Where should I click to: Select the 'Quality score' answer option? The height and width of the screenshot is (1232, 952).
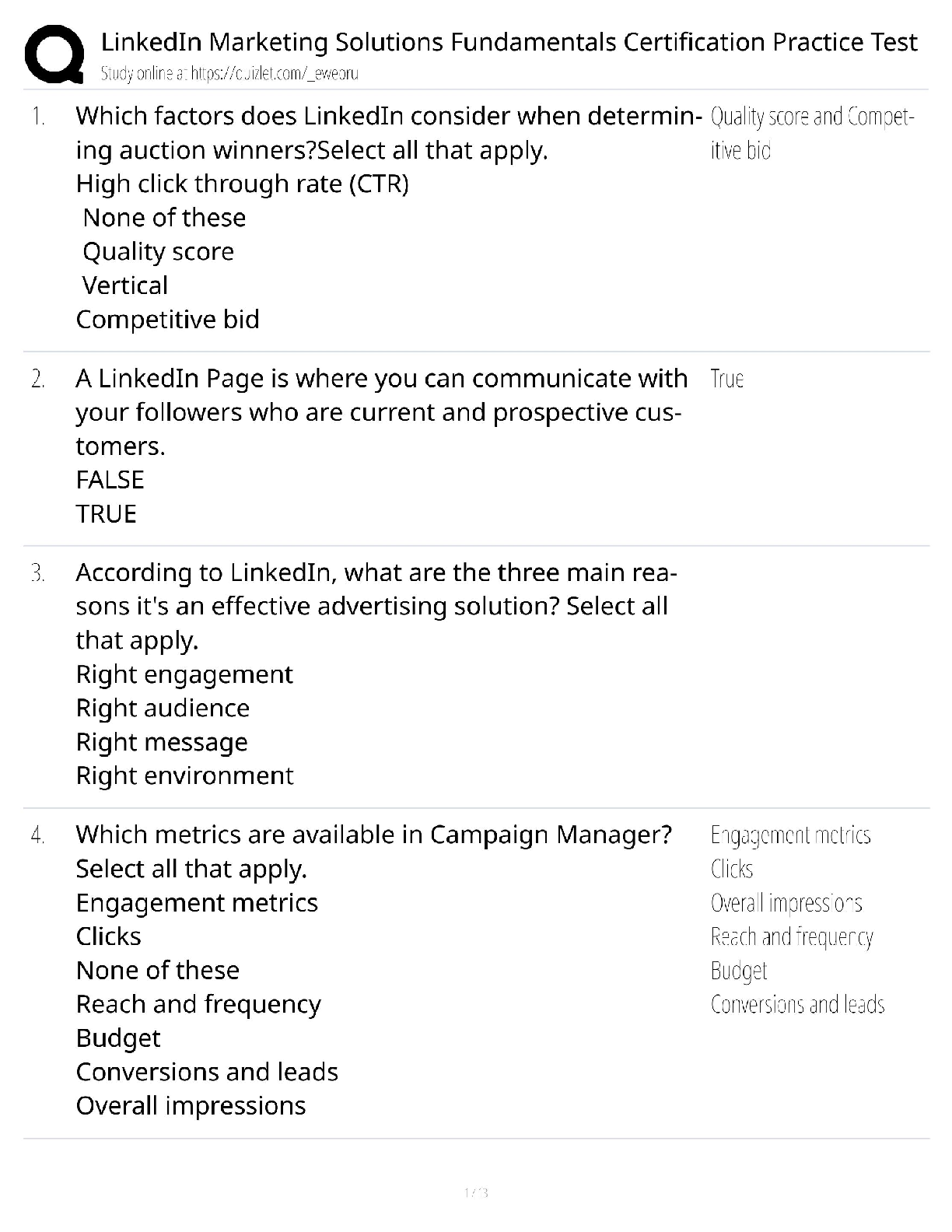[158, 251]
